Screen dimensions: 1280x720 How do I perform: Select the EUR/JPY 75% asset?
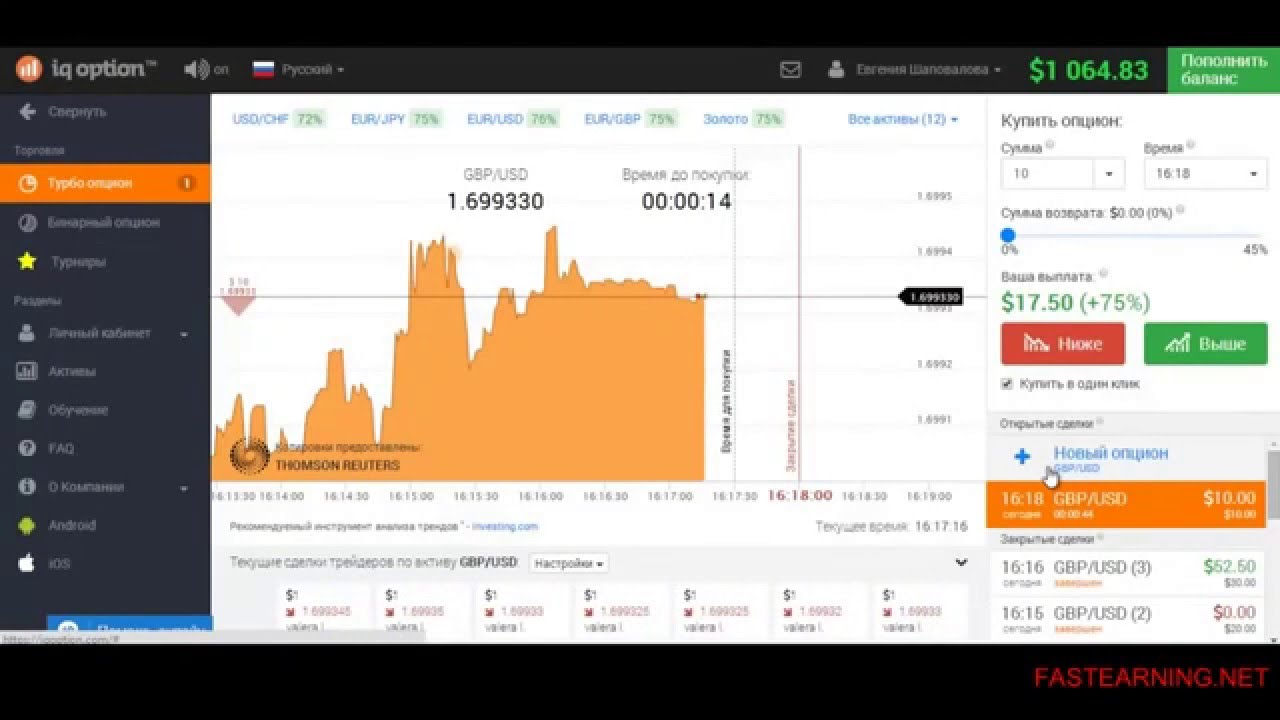coord(396,119)
